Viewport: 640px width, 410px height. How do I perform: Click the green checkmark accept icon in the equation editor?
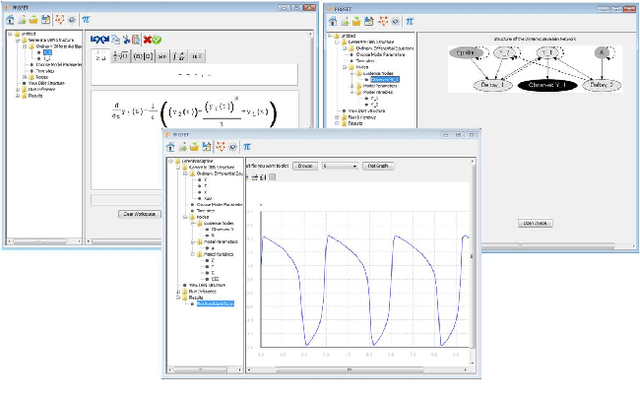(157, 40)
